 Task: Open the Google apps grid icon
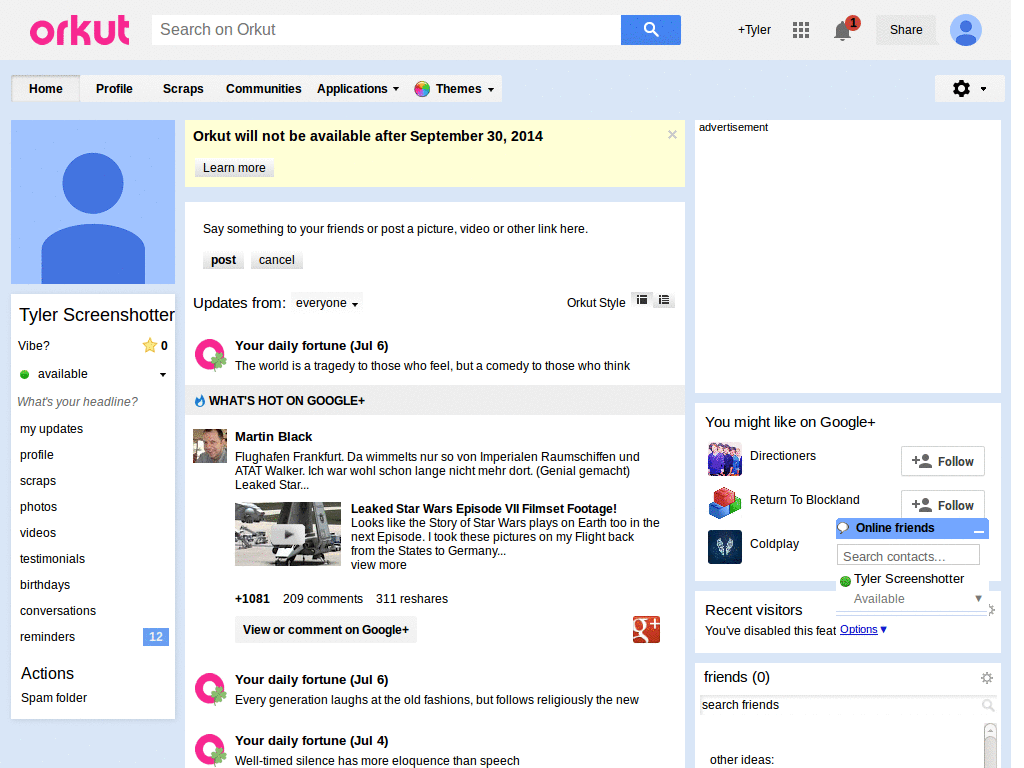(801, 30)
